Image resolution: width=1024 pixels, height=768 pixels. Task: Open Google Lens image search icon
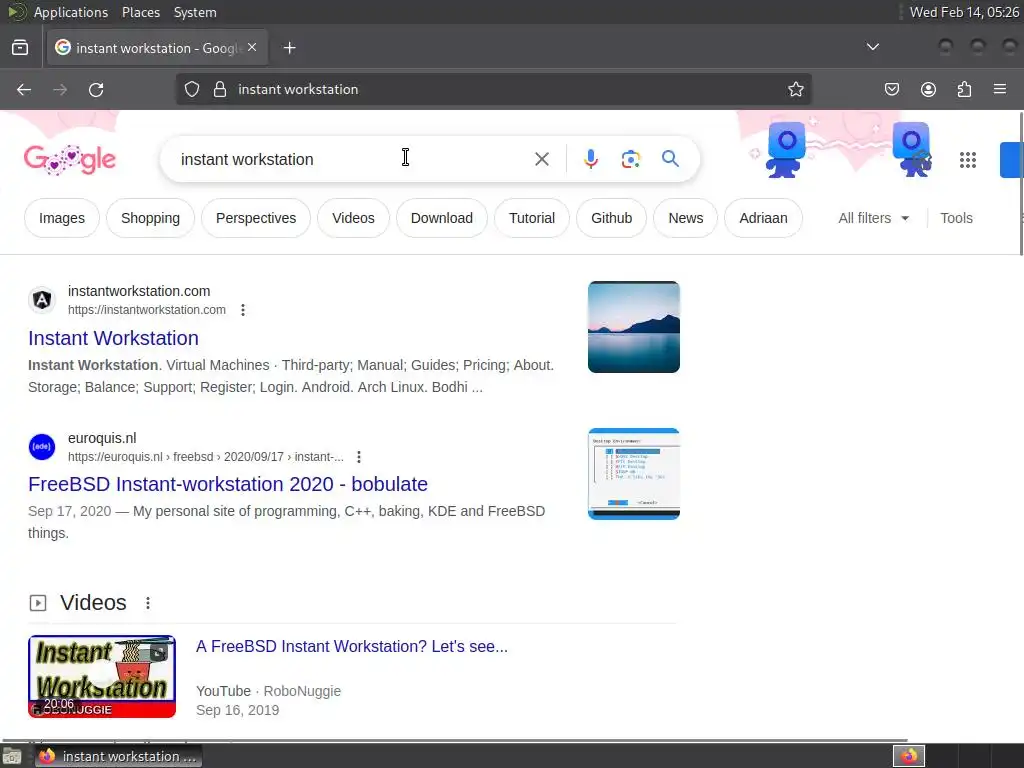point(630,159)
